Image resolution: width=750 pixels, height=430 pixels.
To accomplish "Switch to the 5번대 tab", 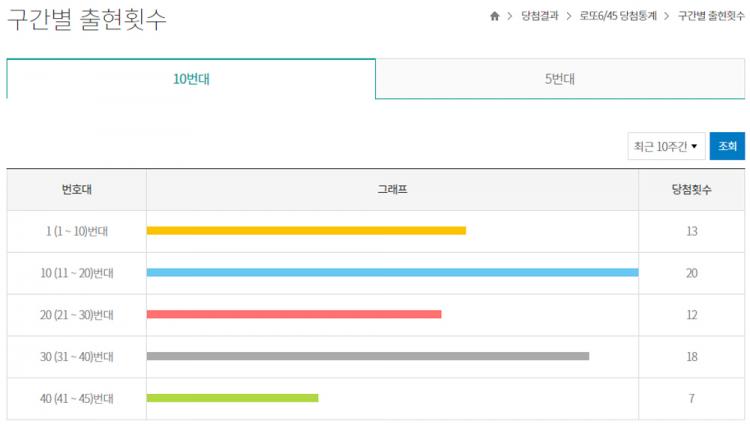I will pyautogui.click(x=560, y=79).
